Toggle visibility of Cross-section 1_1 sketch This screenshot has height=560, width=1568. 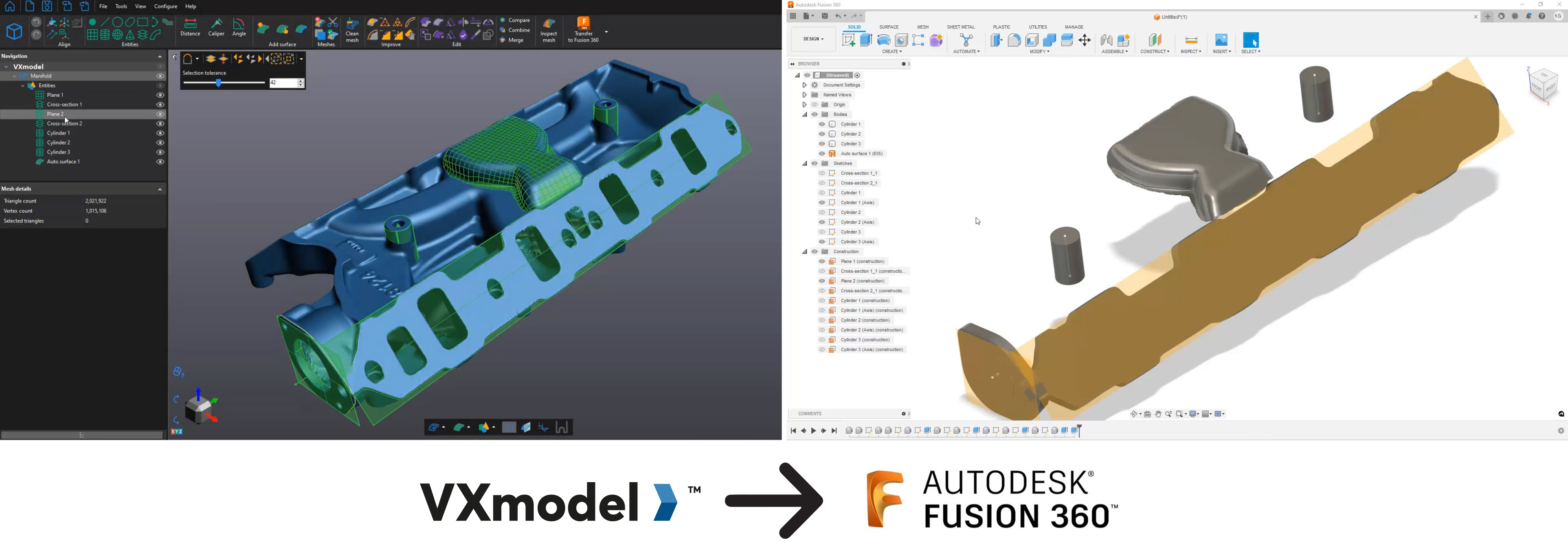(822, 173)
